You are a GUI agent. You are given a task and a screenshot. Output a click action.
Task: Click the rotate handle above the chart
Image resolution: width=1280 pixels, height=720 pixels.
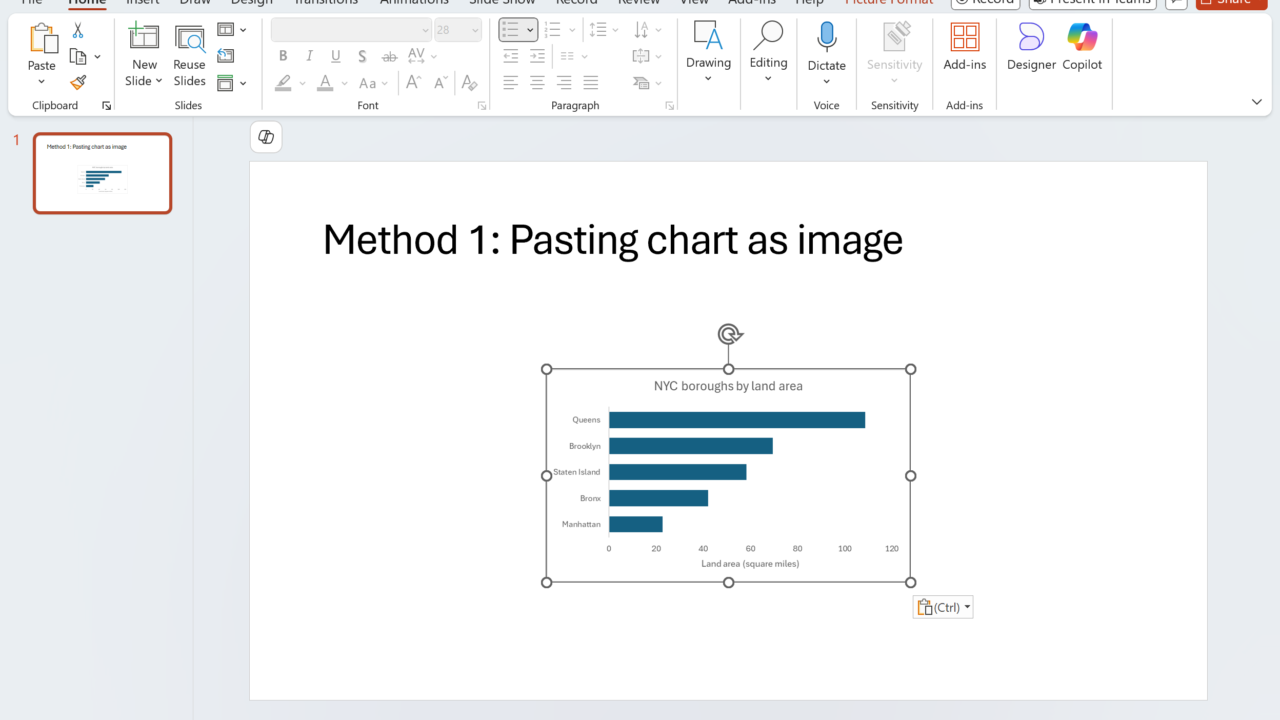coord(729,334)
